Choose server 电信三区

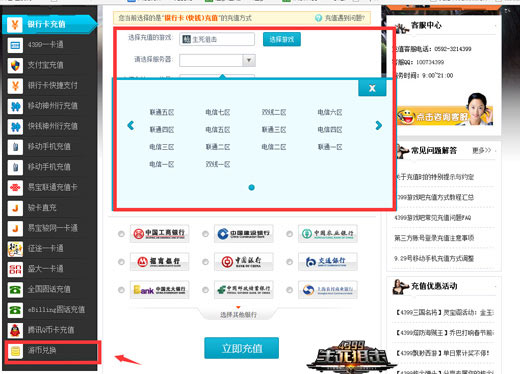point(162,147)
